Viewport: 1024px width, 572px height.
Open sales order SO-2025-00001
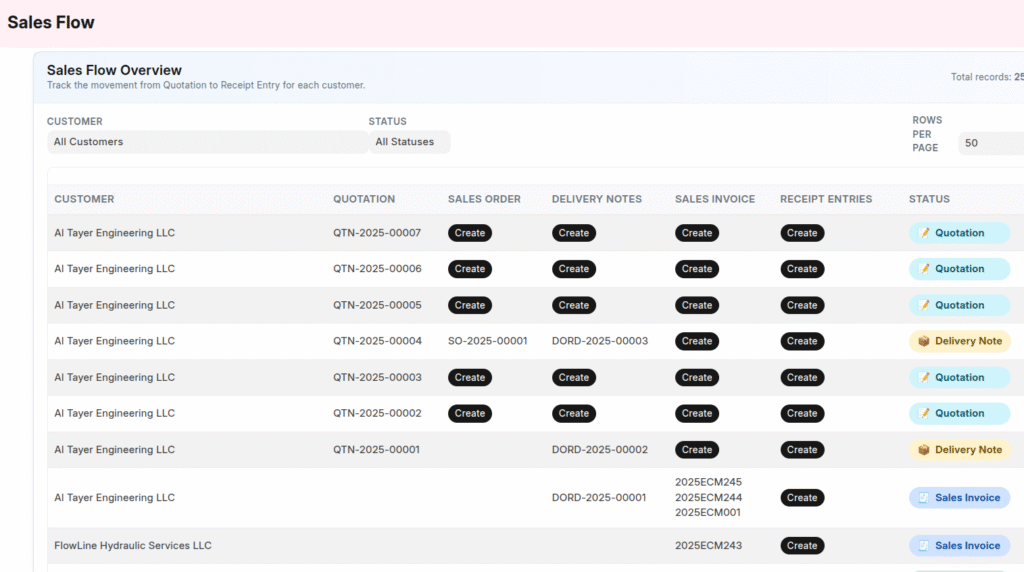tap(487, 341)
